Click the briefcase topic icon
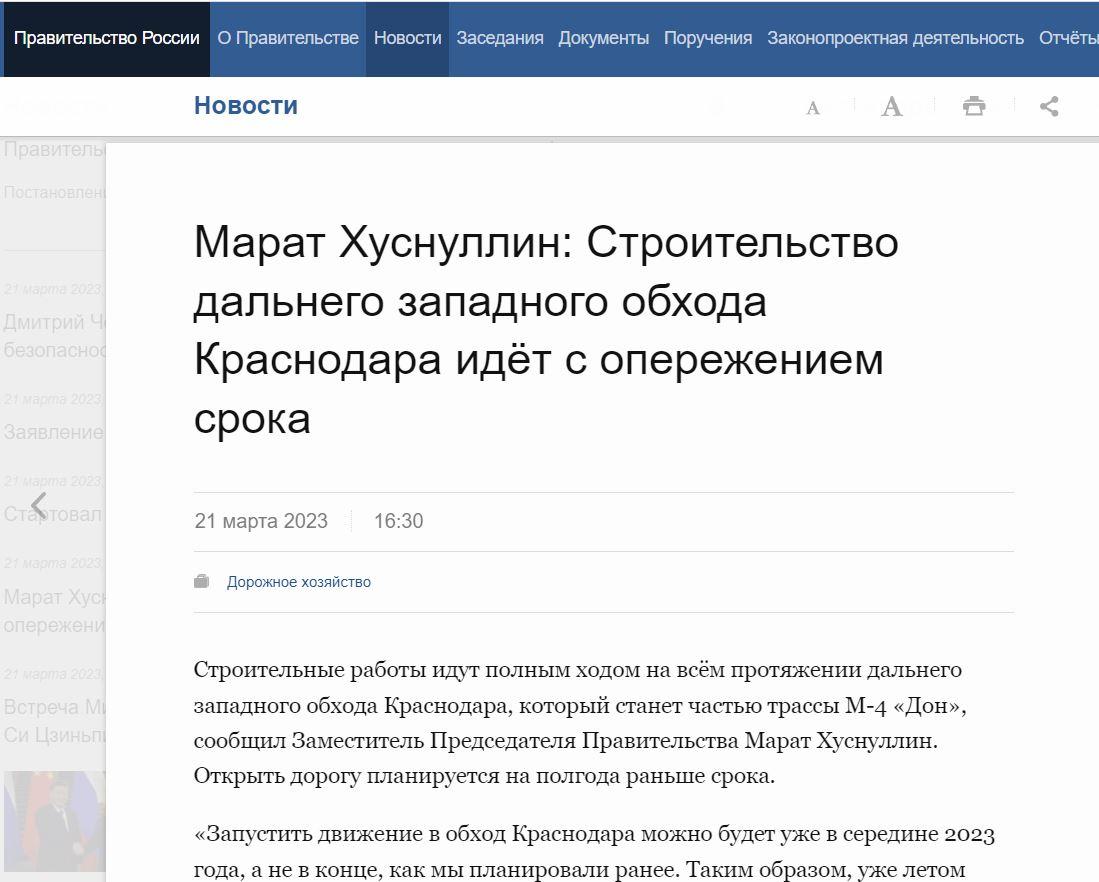1099x882 pixels. point(202,581)
